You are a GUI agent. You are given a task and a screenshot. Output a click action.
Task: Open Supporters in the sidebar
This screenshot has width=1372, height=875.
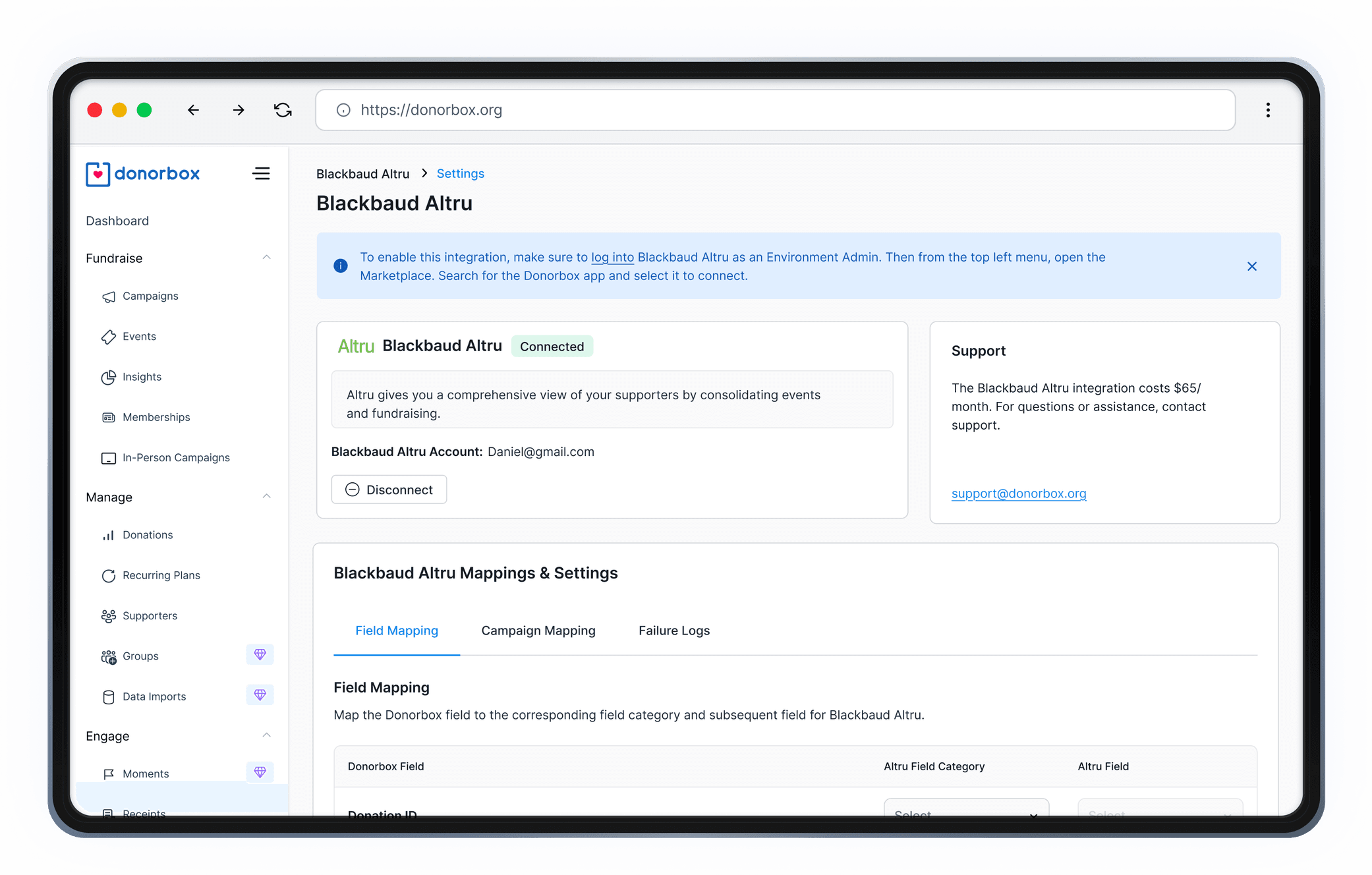tap(150, 615)
